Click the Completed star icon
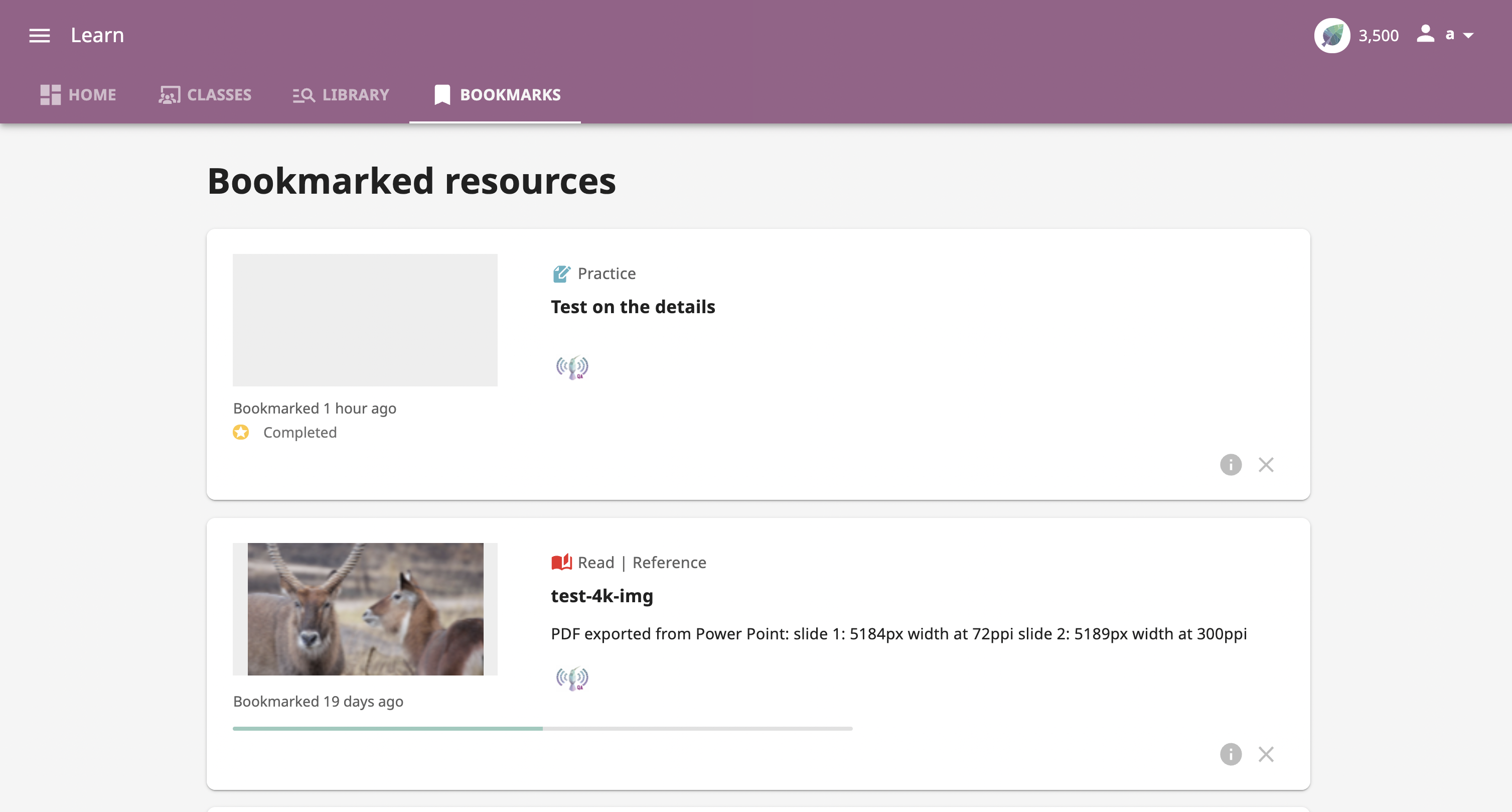 pyautogui.click(x=241, y=432)
